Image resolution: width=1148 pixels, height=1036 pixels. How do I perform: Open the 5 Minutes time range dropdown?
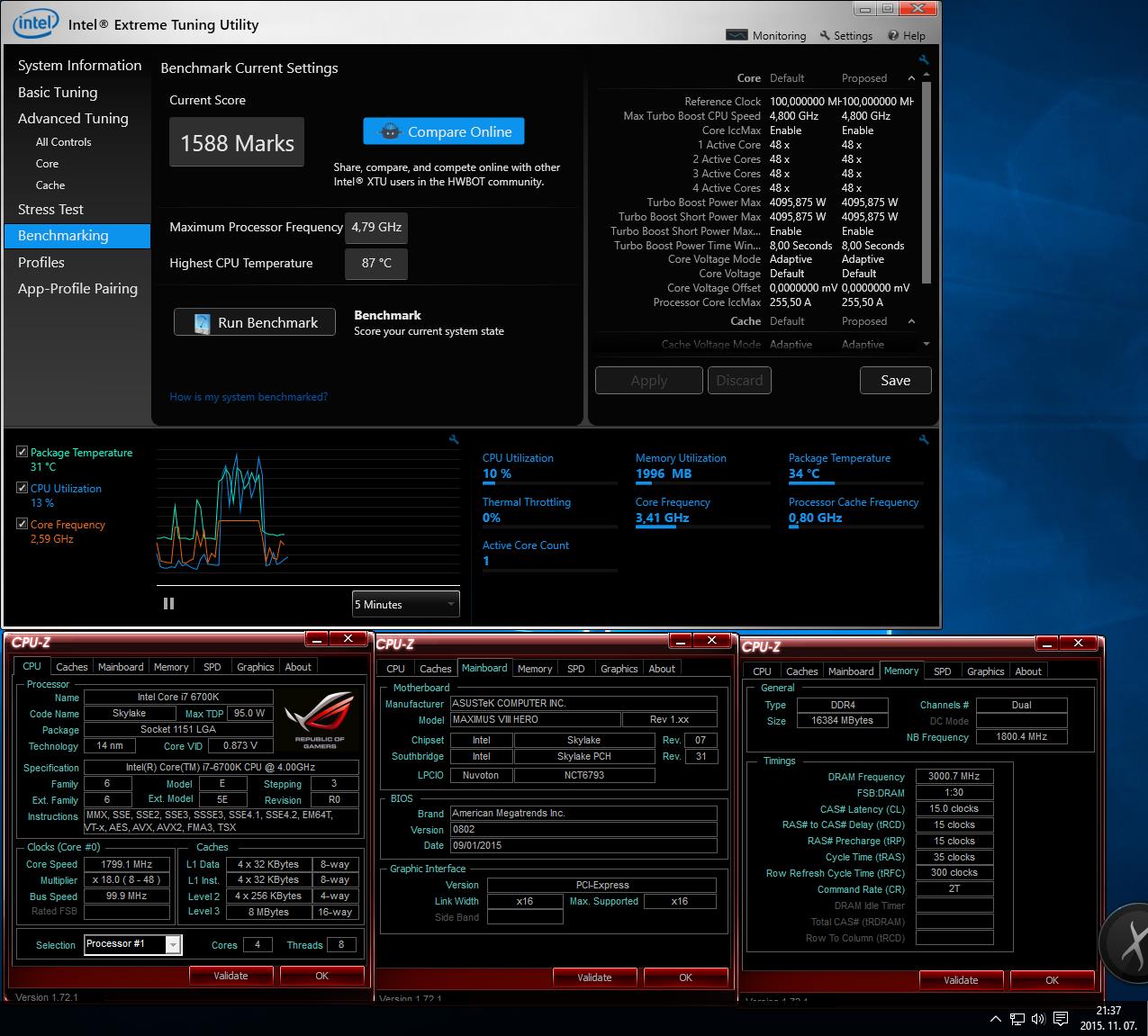(405, 604)
